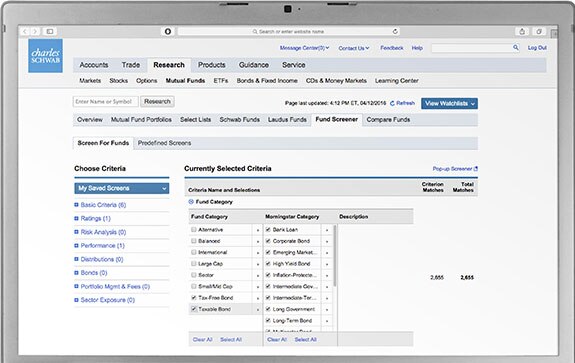
Task: Click arrow next to Taxable Bond category
Action: [257, 309]
